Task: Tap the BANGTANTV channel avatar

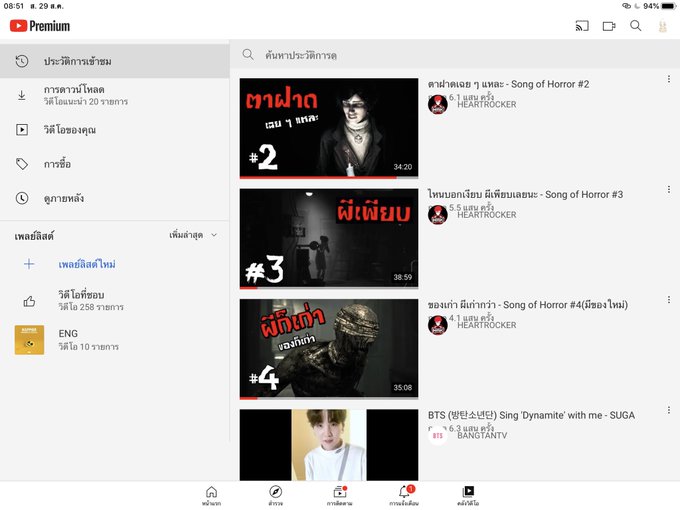Action: [x=438, y=435]
